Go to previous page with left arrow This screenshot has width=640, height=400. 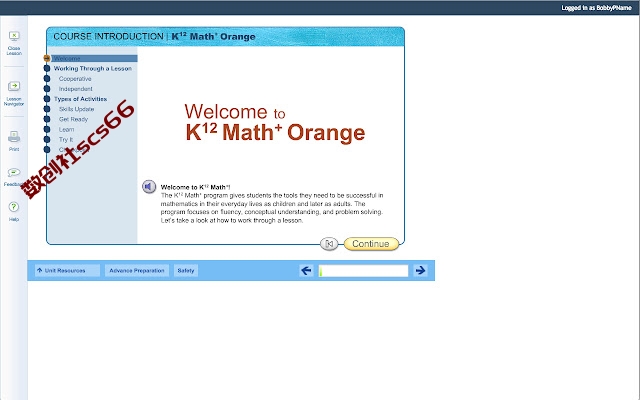(306, 270)
